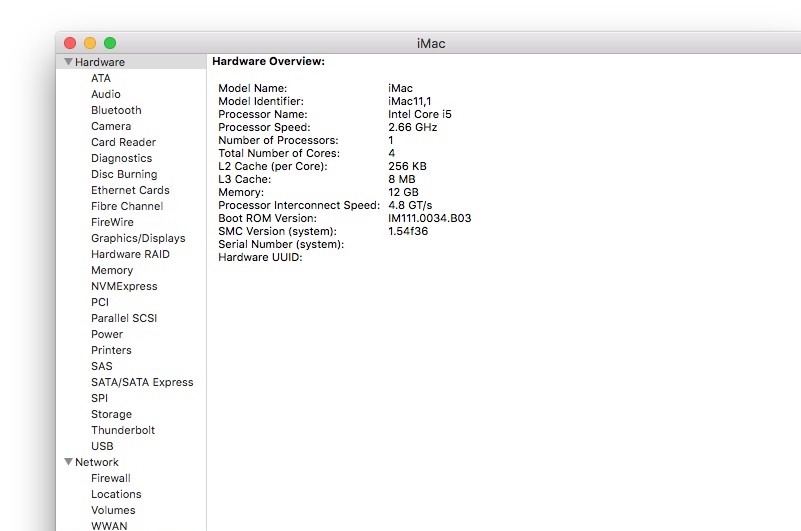Open the PCI entry
This screenshot has width=801, height=531.
pos(100,302)
